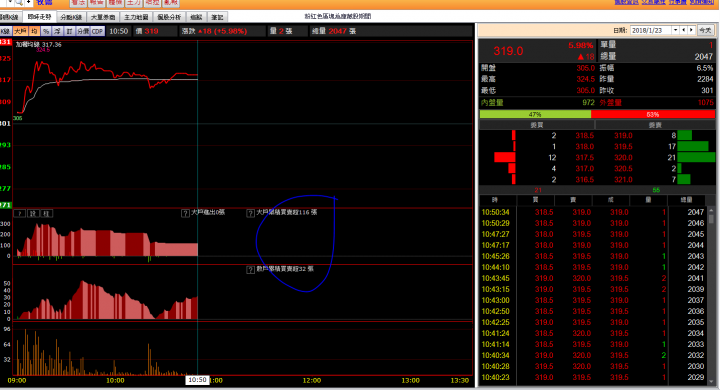Screen dimensions: 720x390
Task: Toggle the % percentage display button
Action: click(46, 31)
